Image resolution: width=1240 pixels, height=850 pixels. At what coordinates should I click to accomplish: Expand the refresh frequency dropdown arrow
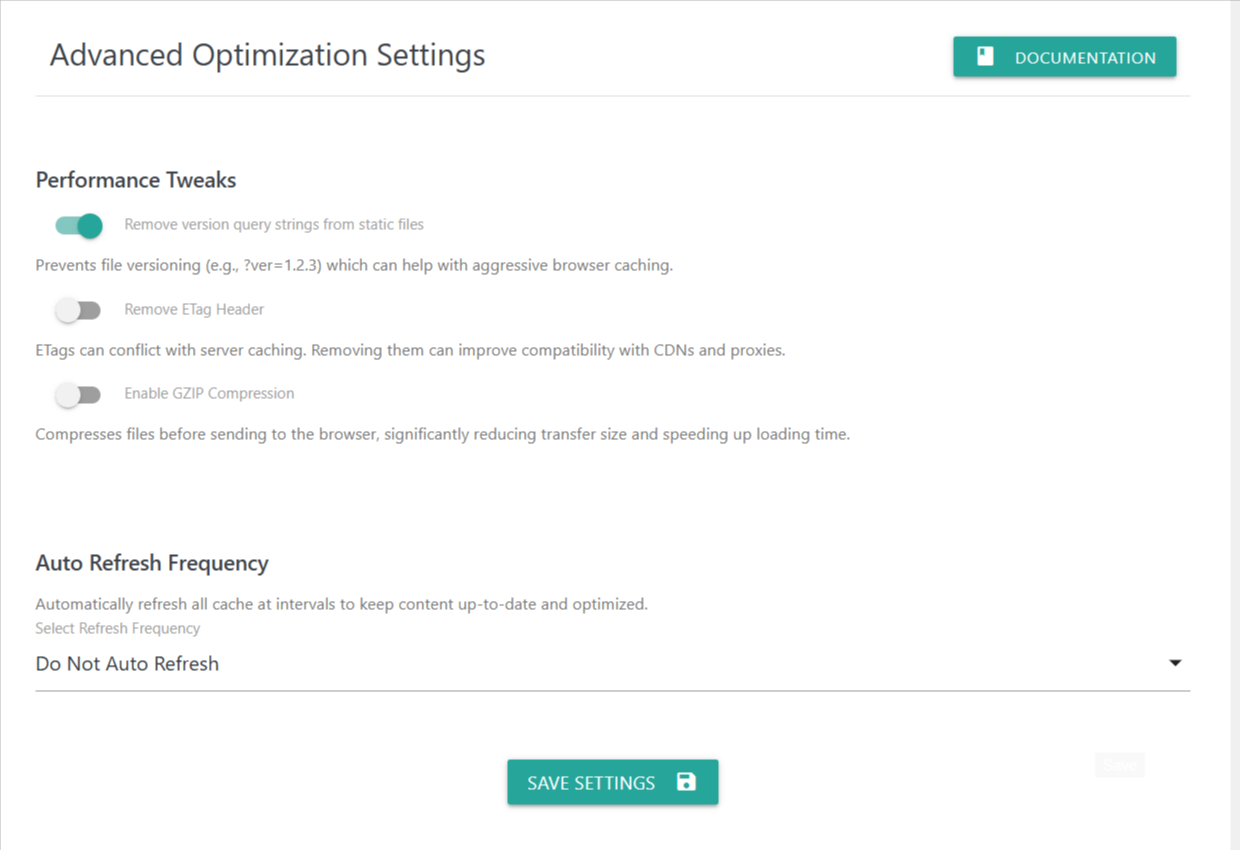coord(1175,663)
